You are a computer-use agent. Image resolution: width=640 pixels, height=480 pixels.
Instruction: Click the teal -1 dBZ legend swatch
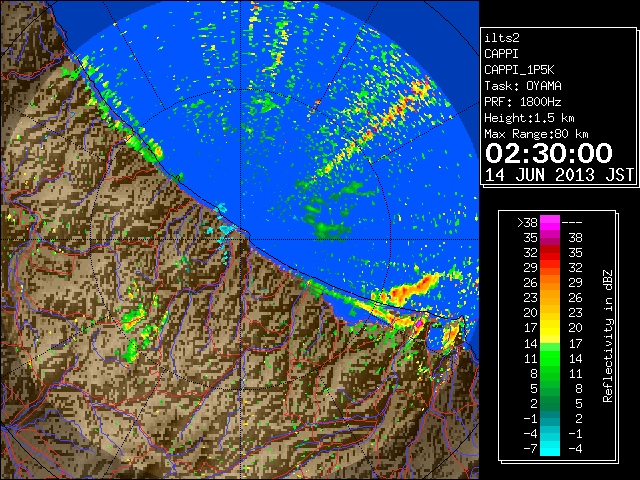(550, 418)
